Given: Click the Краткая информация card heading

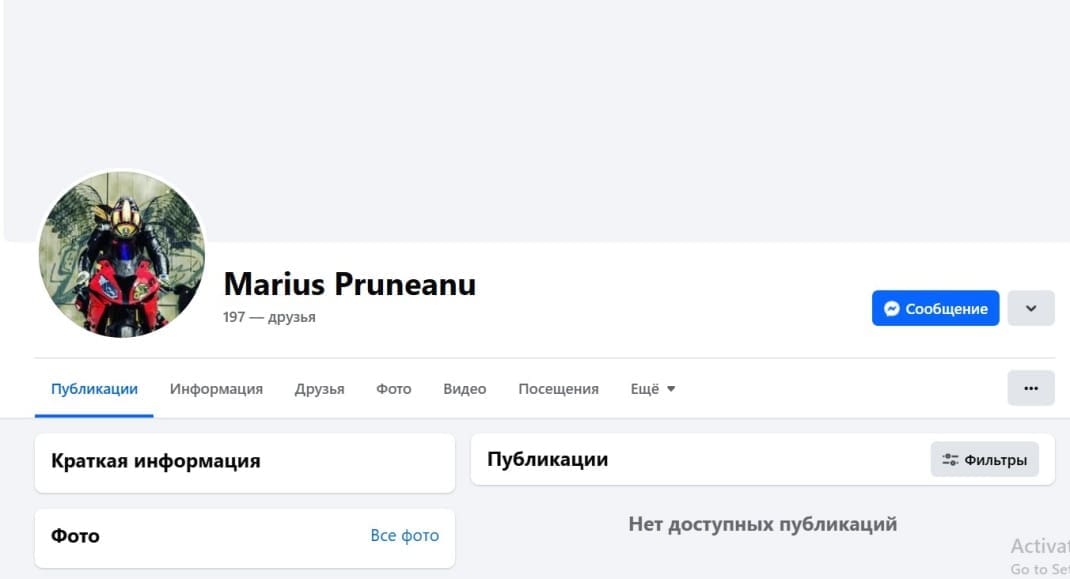Looking at the screenshot, I should [x=155, y=461].
